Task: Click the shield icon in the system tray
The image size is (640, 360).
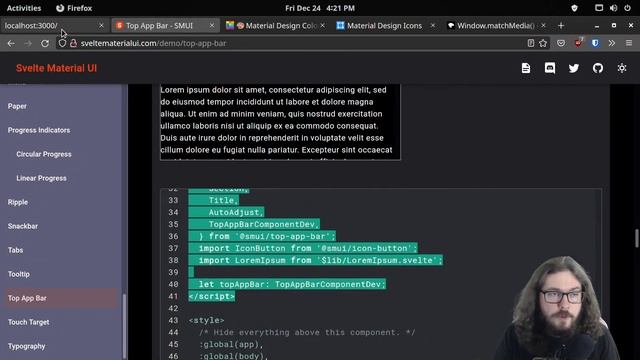Action: 574,8
